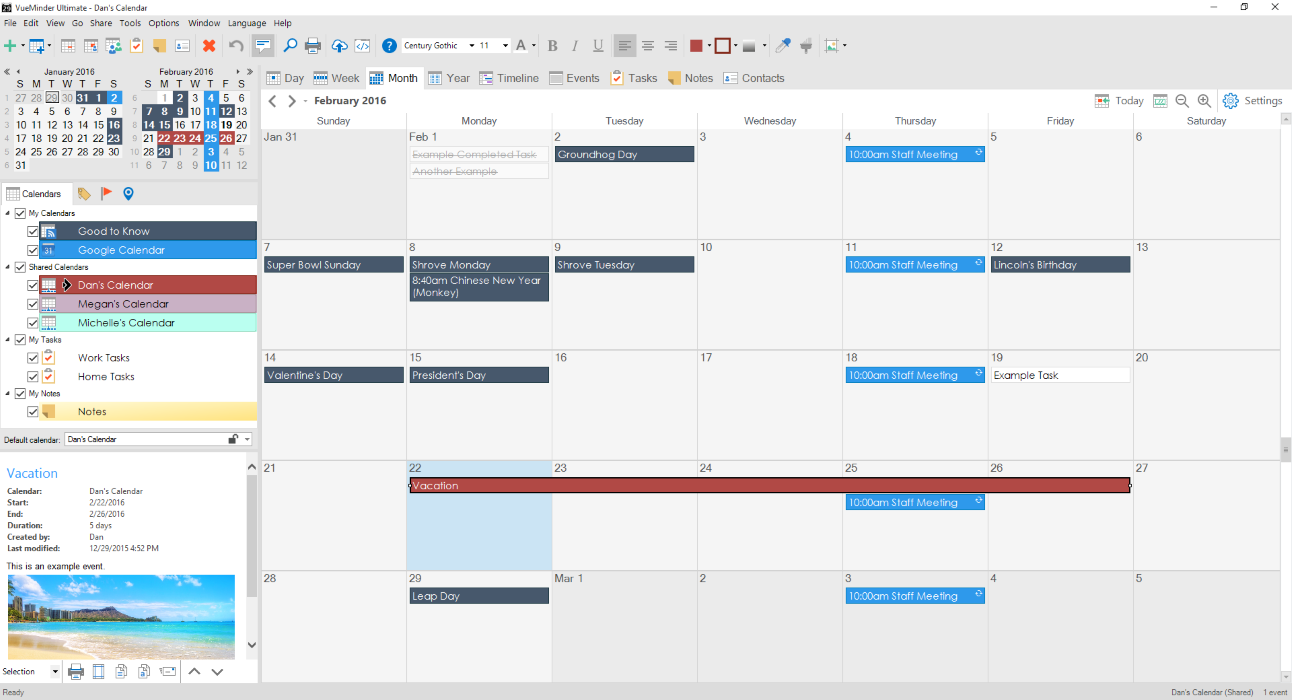Viewport: 1292px width, 700px height.
Task: Click the Print icon in the main toolbar
Action: 313,45
